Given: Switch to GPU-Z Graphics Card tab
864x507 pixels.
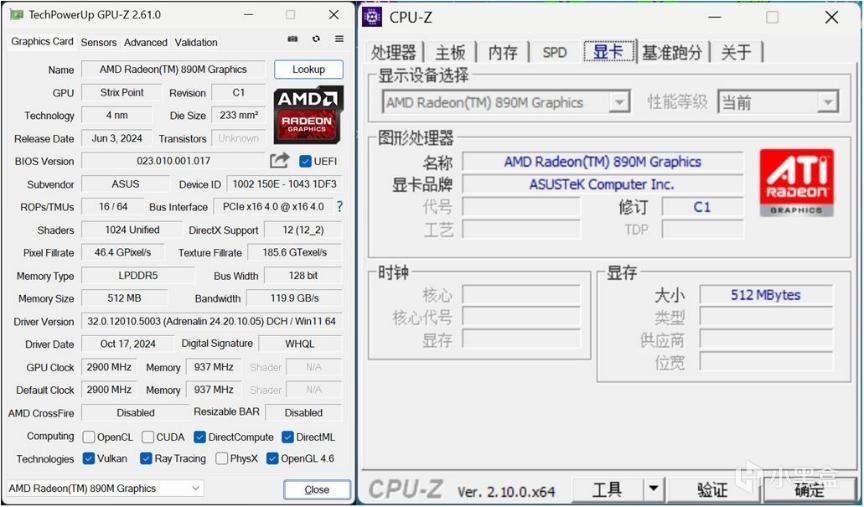Looking at the screenshot, I should 42,41.
